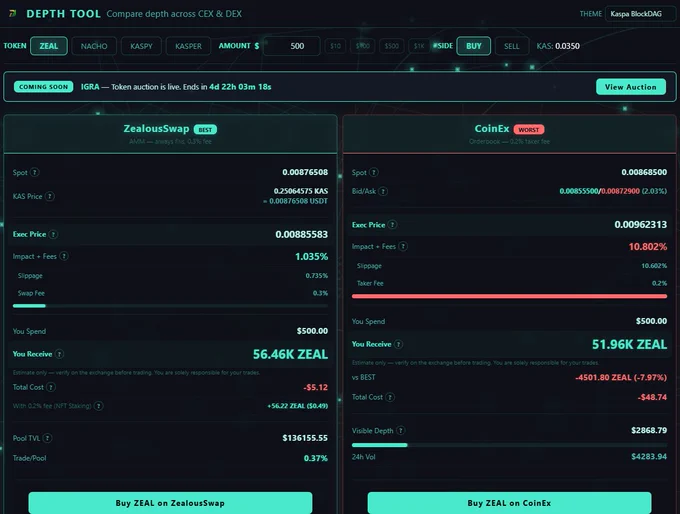Click the $4283.94 24h volume value
The height and width of the screenshot is (514, 680).
click(649, 456)
